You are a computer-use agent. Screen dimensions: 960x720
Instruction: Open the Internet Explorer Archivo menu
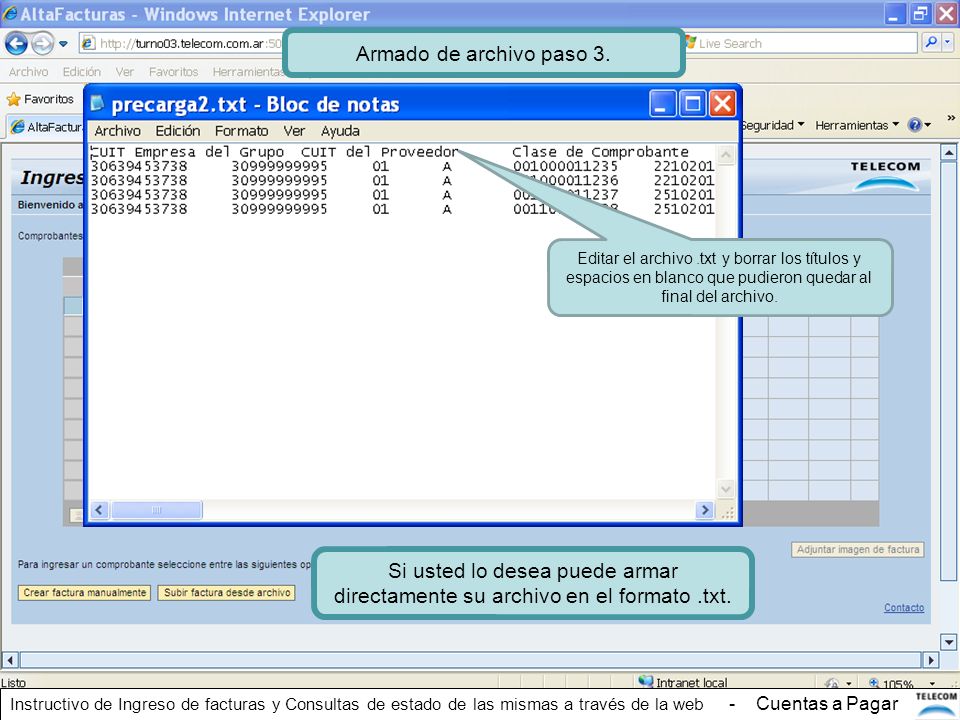click(x=28, y=72)
